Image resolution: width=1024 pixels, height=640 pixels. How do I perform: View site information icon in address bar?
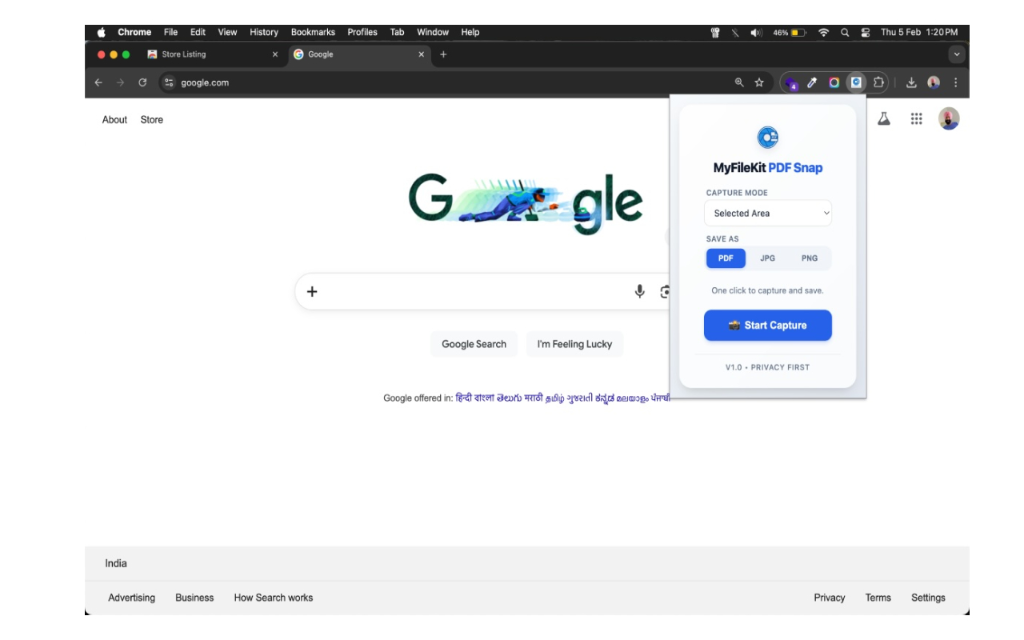[169, 82]
